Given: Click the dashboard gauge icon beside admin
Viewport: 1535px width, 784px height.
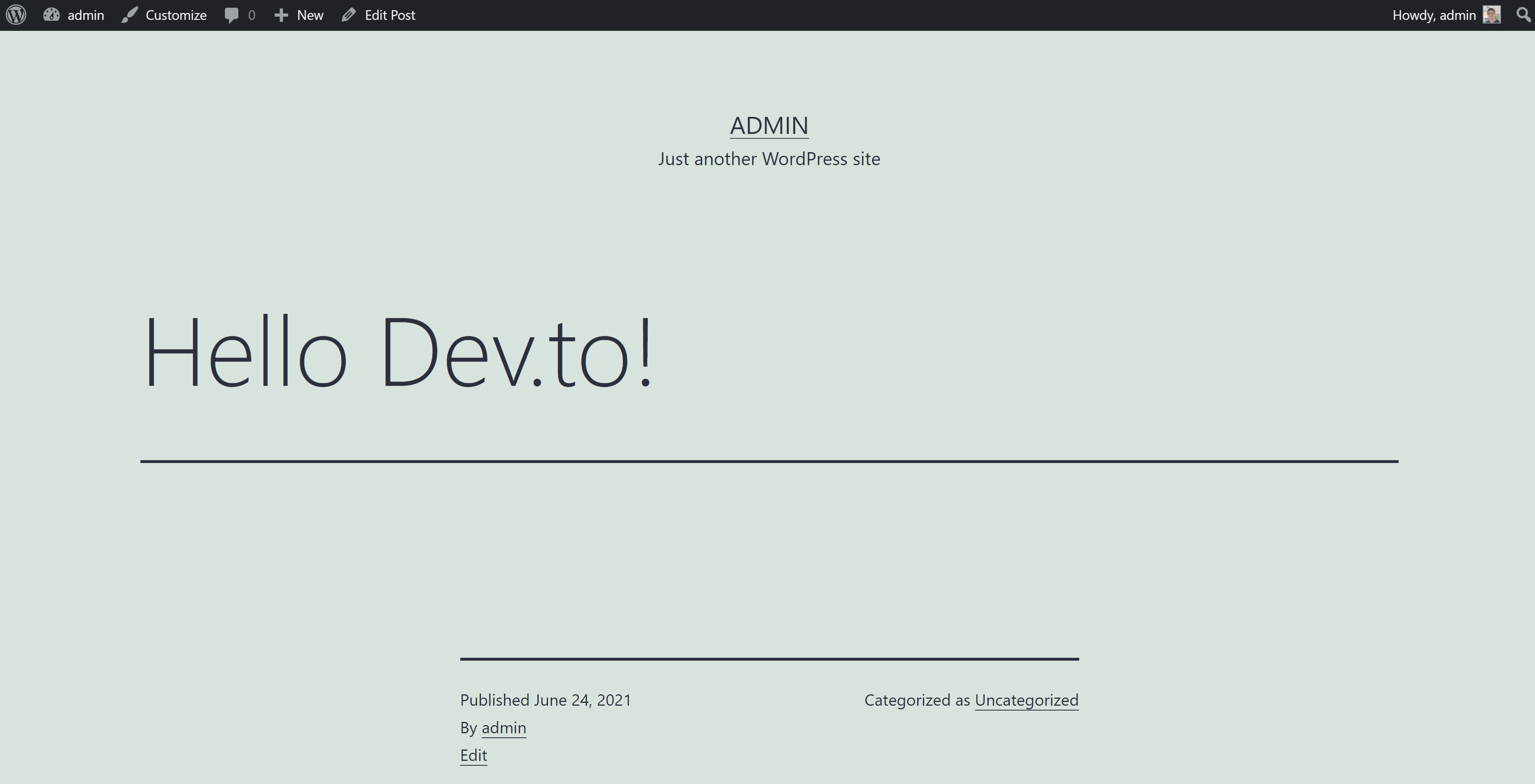Looking at the screenshot, I should [52, 15].
